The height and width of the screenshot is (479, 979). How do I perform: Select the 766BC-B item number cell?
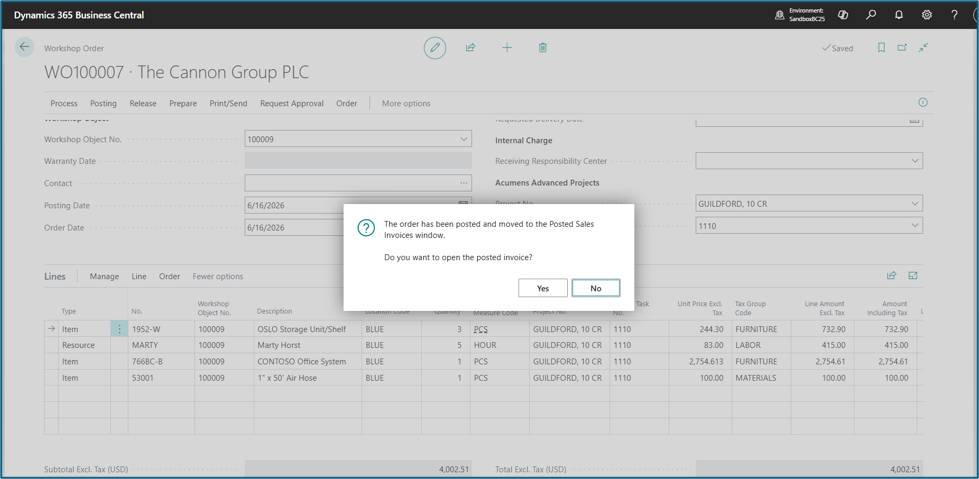click(x=161, y=361)
